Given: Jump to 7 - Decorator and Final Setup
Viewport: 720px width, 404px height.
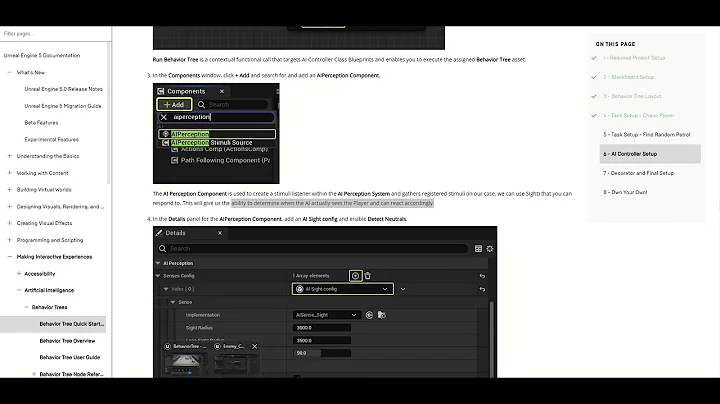Looking at the screenshot, I should pyautogui.click(x=638, y=173).
